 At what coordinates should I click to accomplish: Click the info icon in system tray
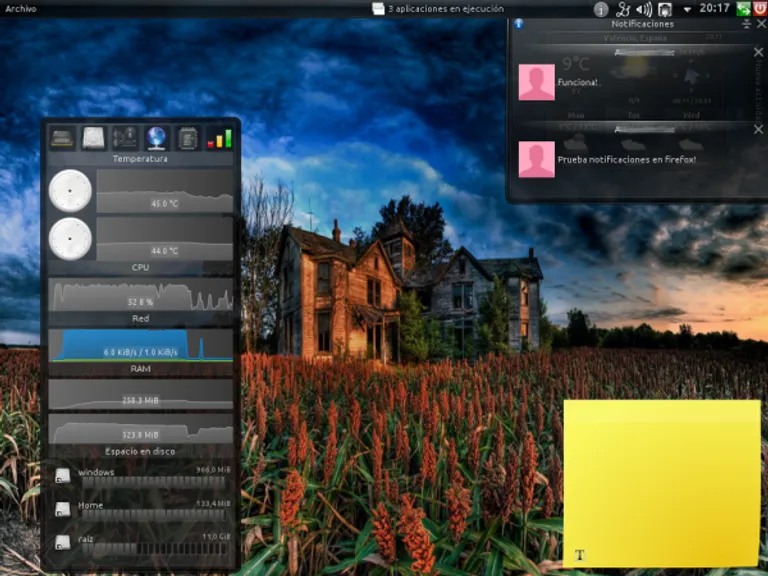[600, 9]
